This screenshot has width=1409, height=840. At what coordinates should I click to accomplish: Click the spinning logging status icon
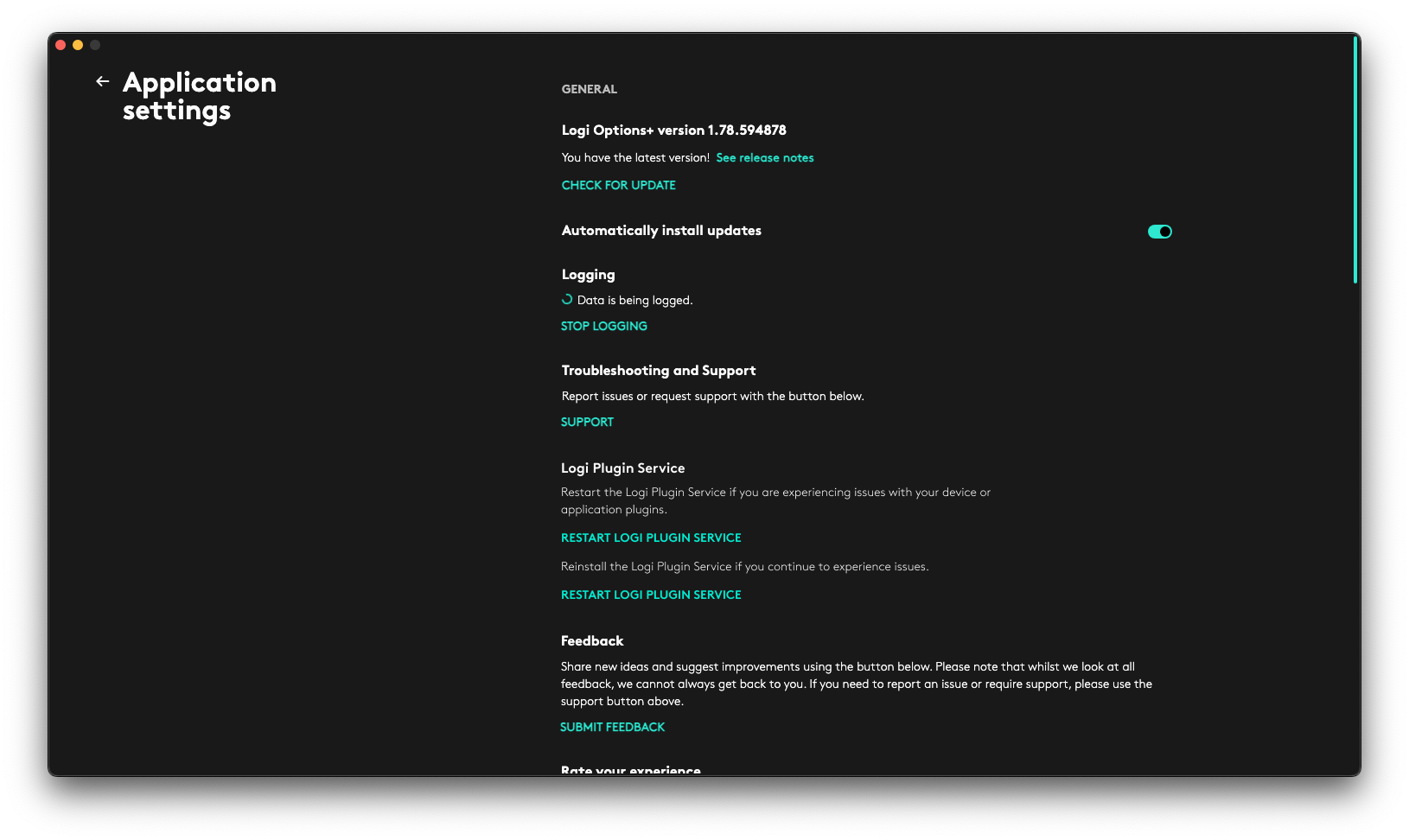[x=567, y=300]
